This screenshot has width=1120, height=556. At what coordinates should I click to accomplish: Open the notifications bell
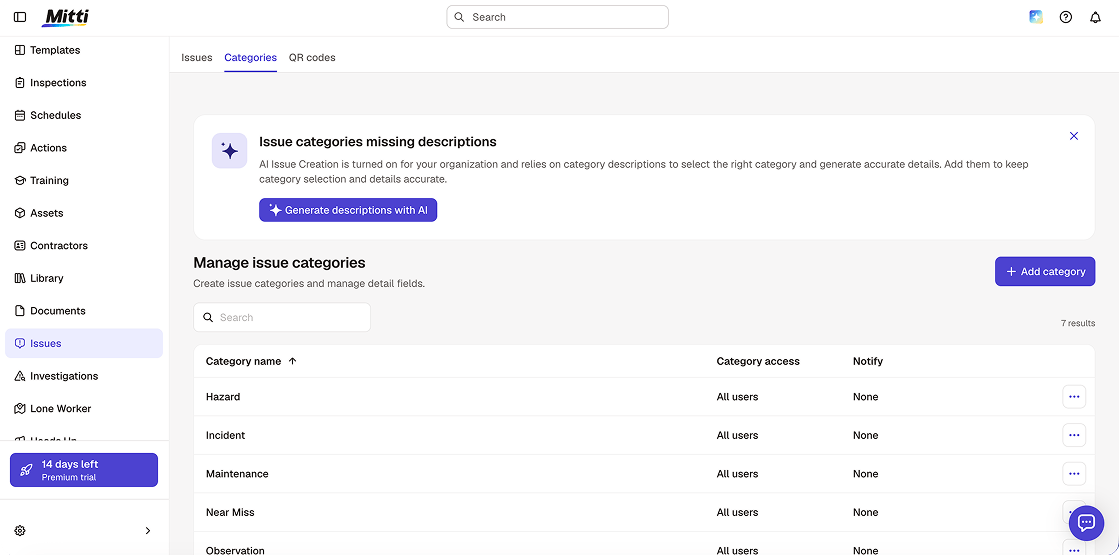point(1095,17)
